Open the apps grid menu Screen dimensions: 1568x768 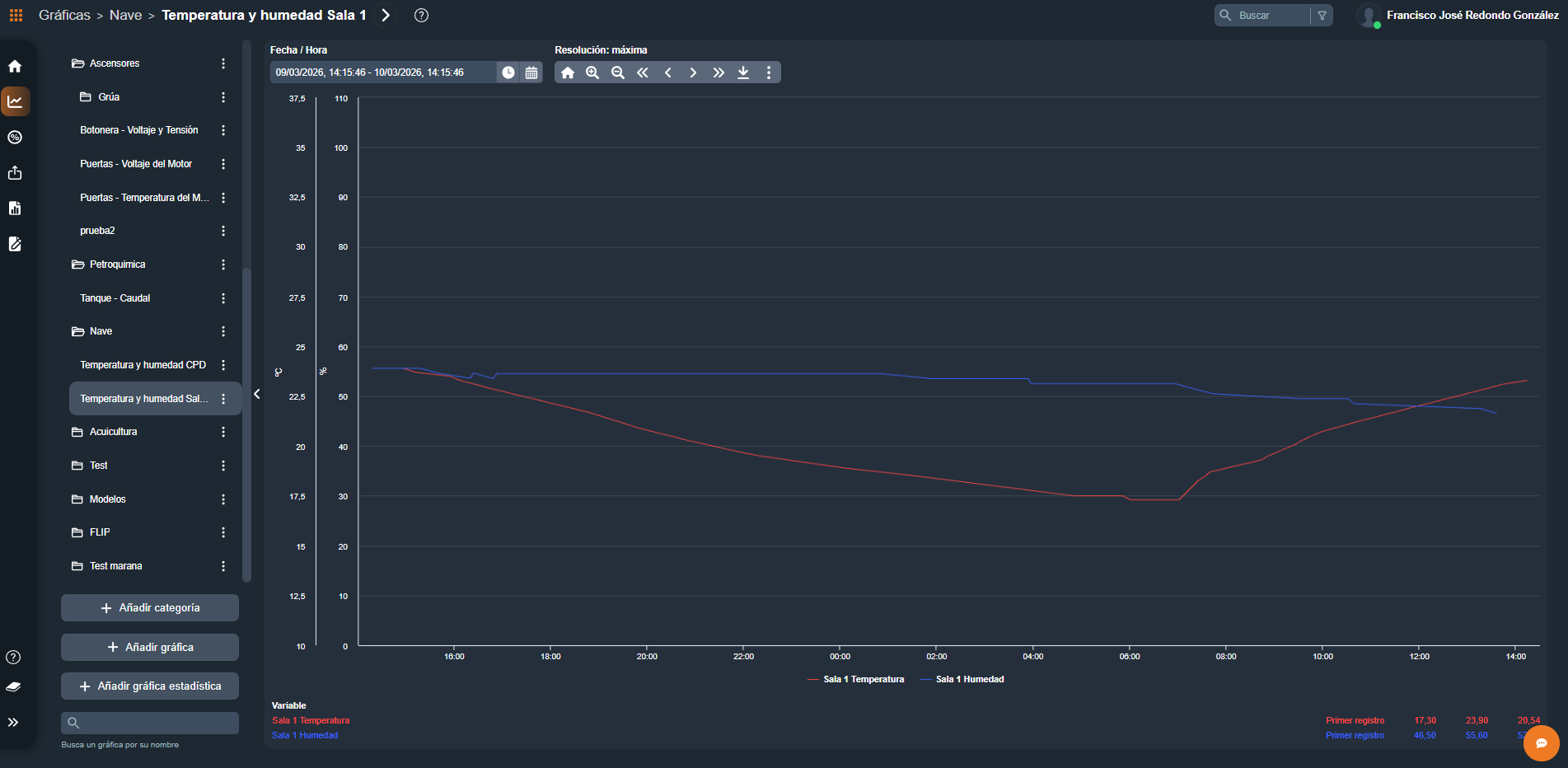point(16,15)
